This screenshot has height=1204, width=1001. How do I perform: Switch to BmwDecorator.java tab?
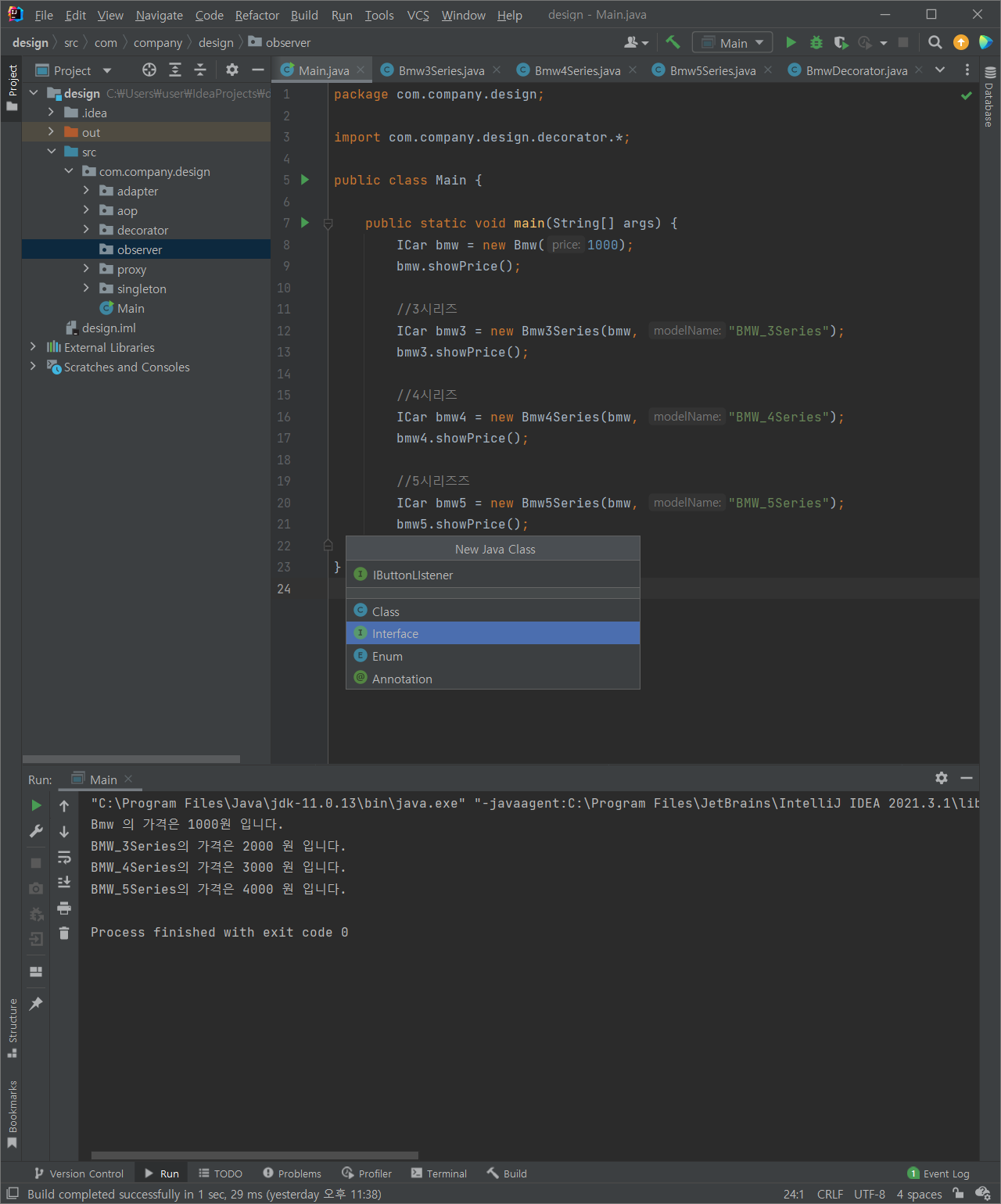tap(856, 70)
